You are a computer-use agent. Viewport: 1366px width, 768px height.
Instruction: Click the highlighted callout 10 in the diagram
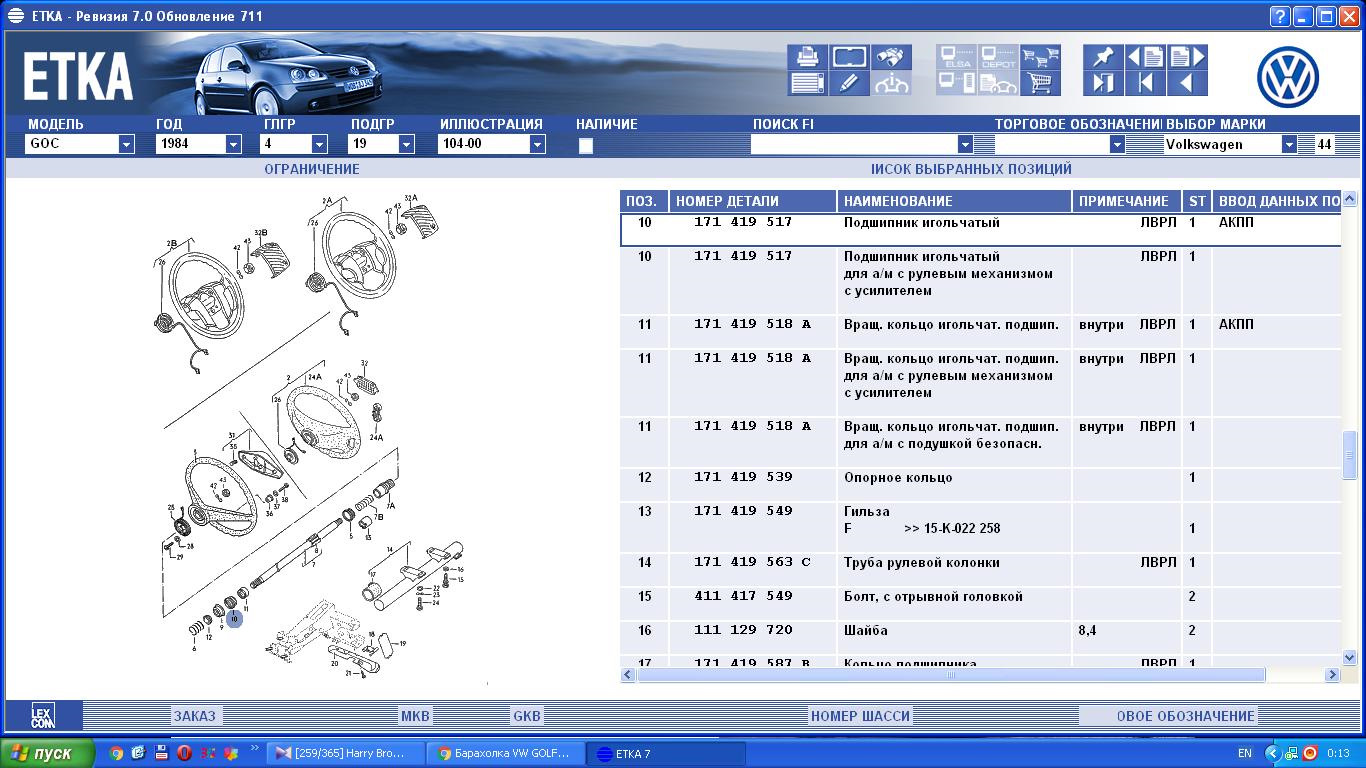click(x=234, y=619)
